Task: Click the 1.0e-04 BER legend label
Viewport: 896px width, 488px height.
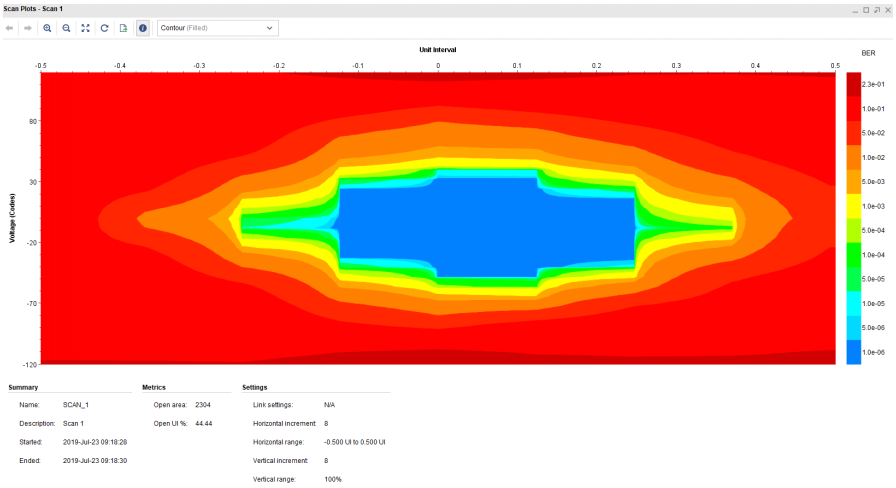Action: tap(873, 255)
